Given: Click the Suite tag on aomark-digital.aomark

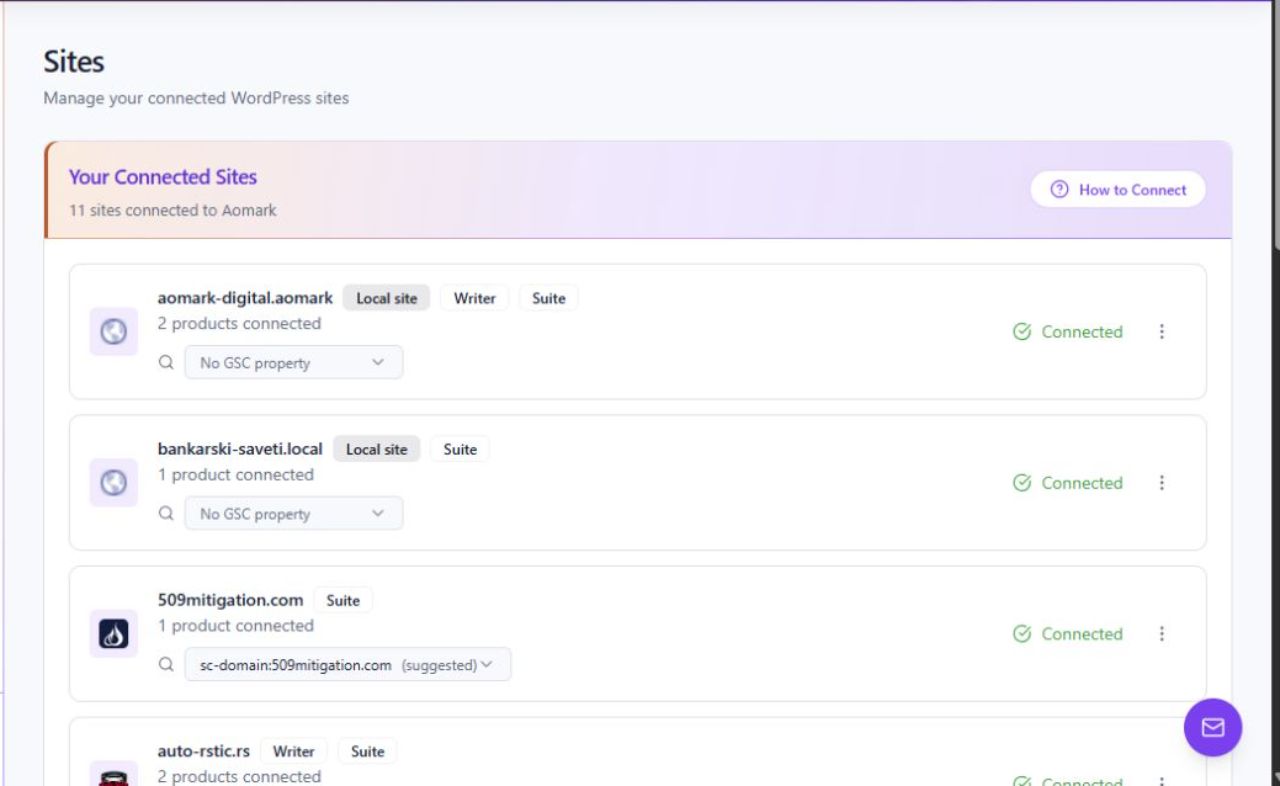Looking at the screenshot, I should pos(549,298).
